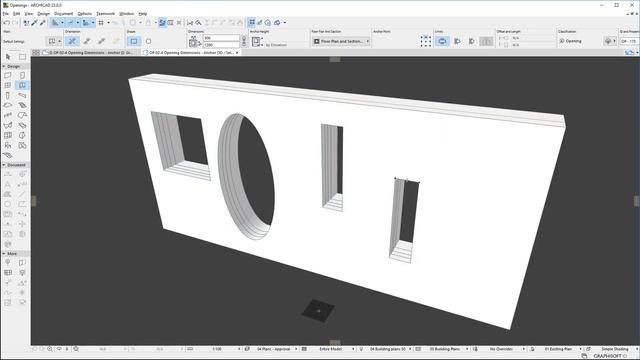Click the Inject Parameters syringe icon
The height and width of the screenshot is (360, 640).
click(x=42, y=23)
